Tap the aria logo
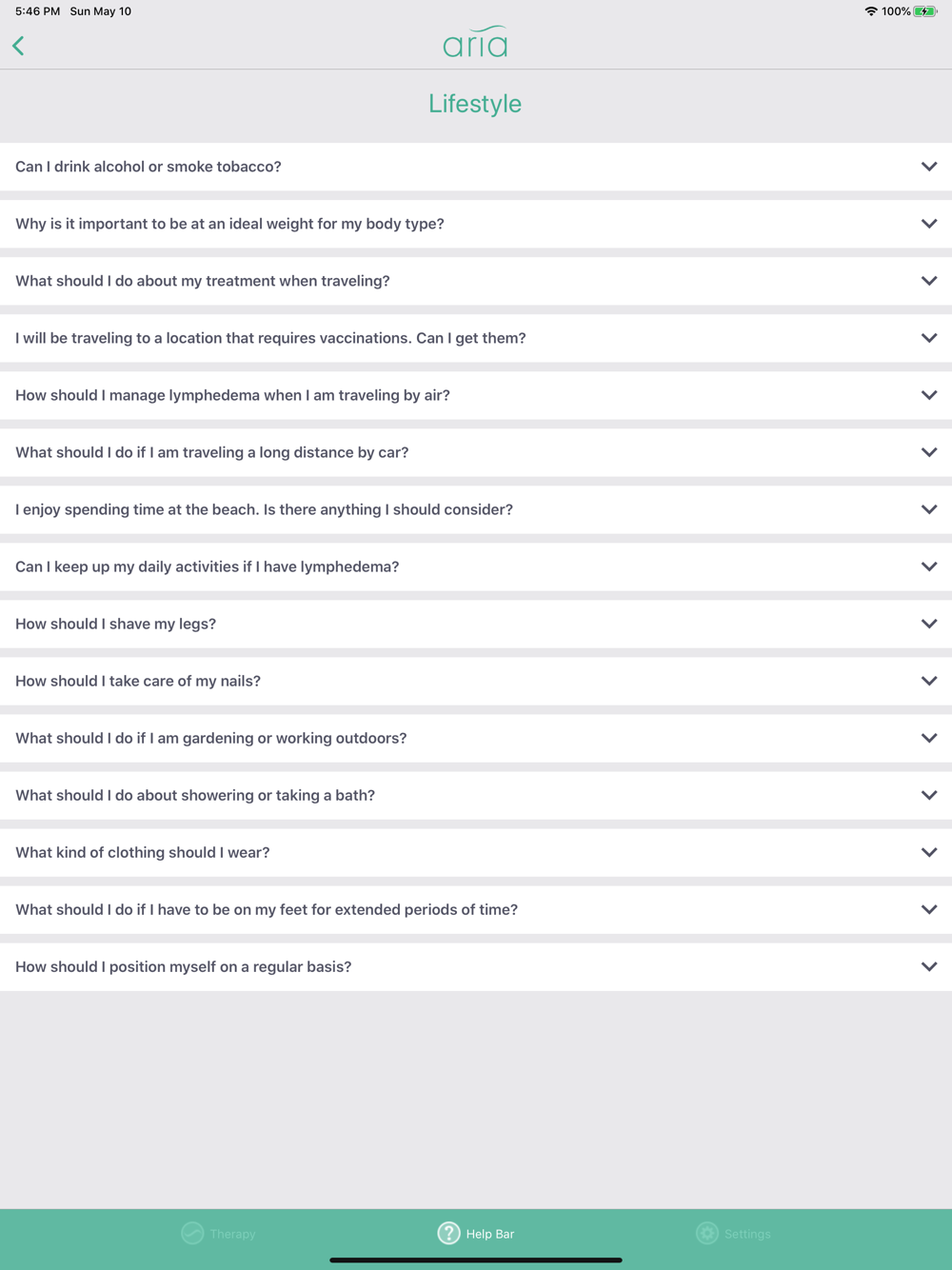Screen dimensions: 952x1270 coord(475,42)
